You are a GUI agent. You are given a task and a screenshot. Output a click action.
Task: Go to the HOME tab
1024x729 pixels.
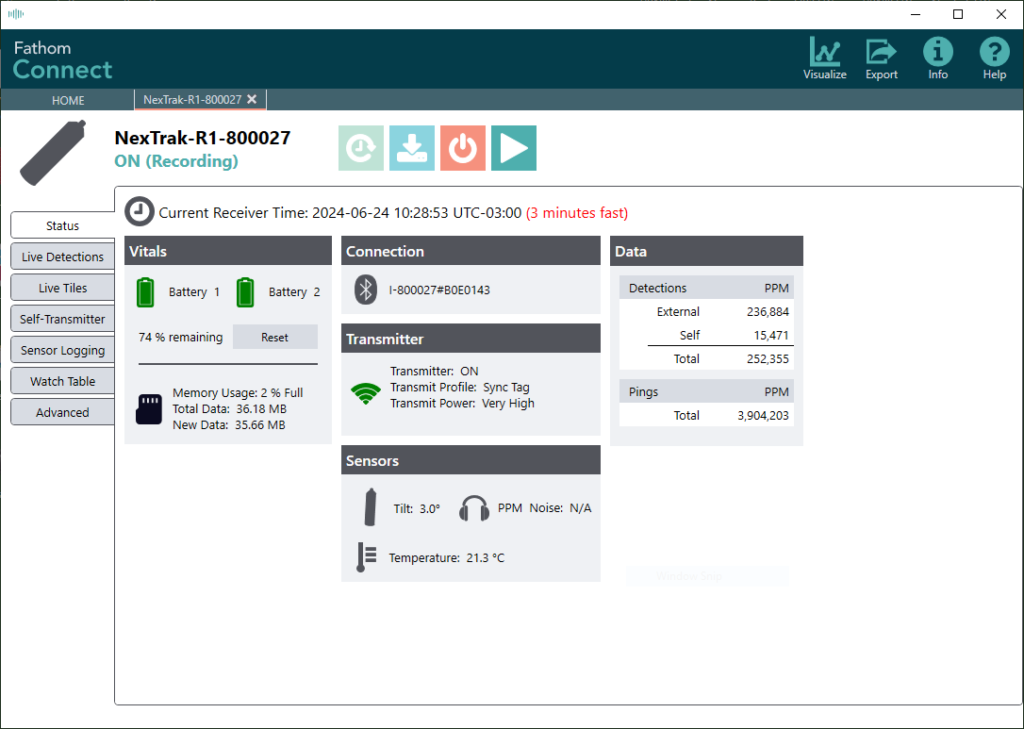(x=67, y=99)
